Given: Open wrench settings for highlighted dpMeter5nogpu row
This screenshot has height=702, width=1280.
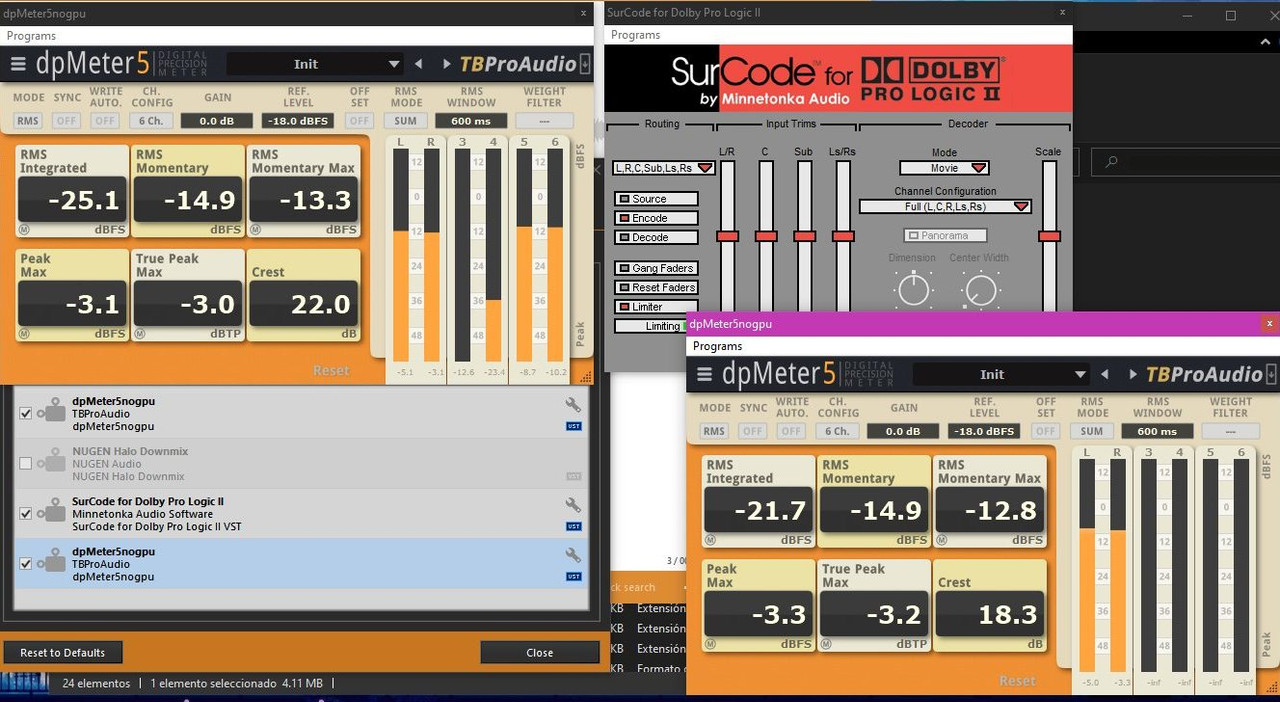Looking at the screenshot, I should tap(573, 556).
